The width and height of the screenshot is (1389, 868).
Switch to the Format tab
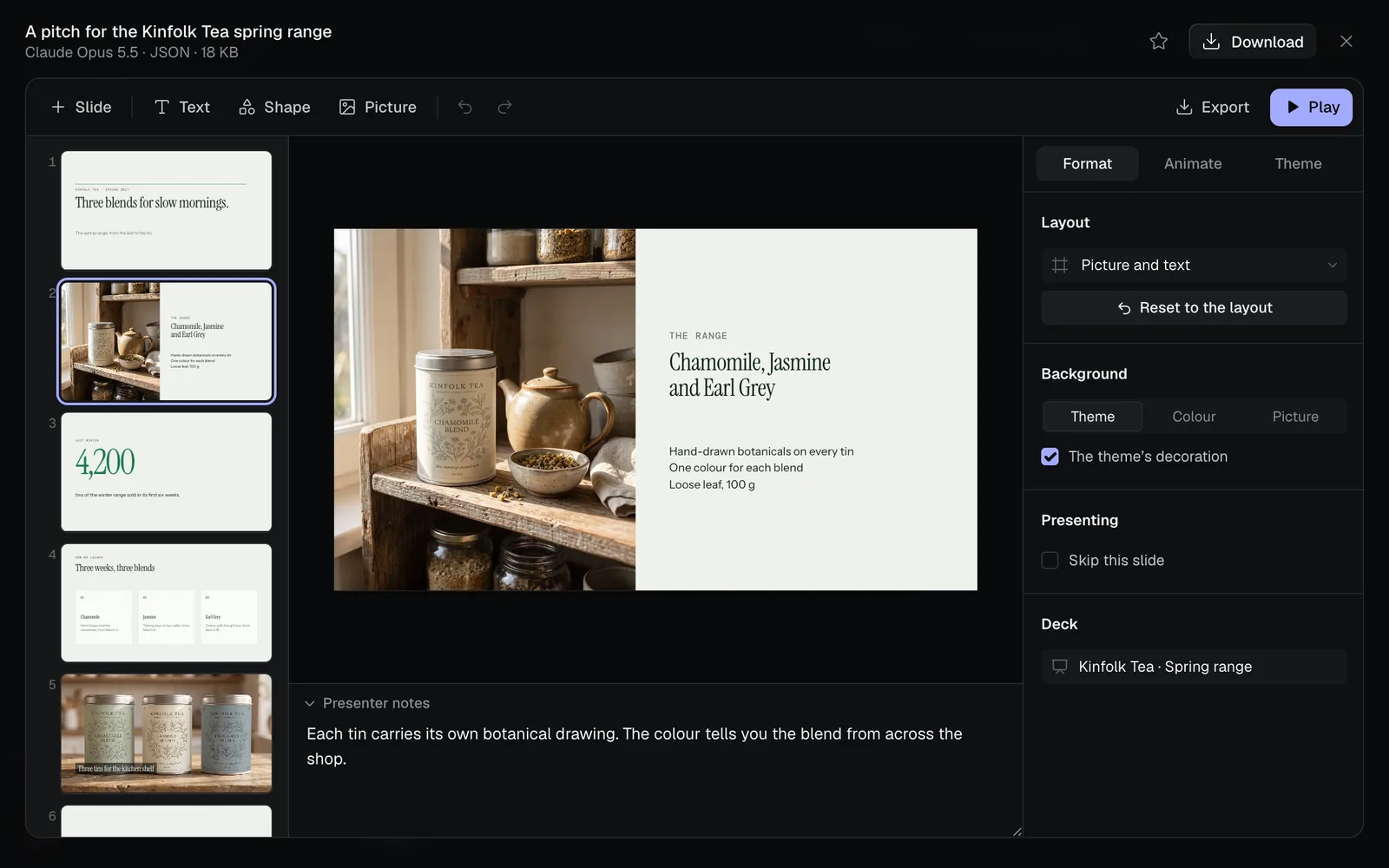[x=1087, y=163]
